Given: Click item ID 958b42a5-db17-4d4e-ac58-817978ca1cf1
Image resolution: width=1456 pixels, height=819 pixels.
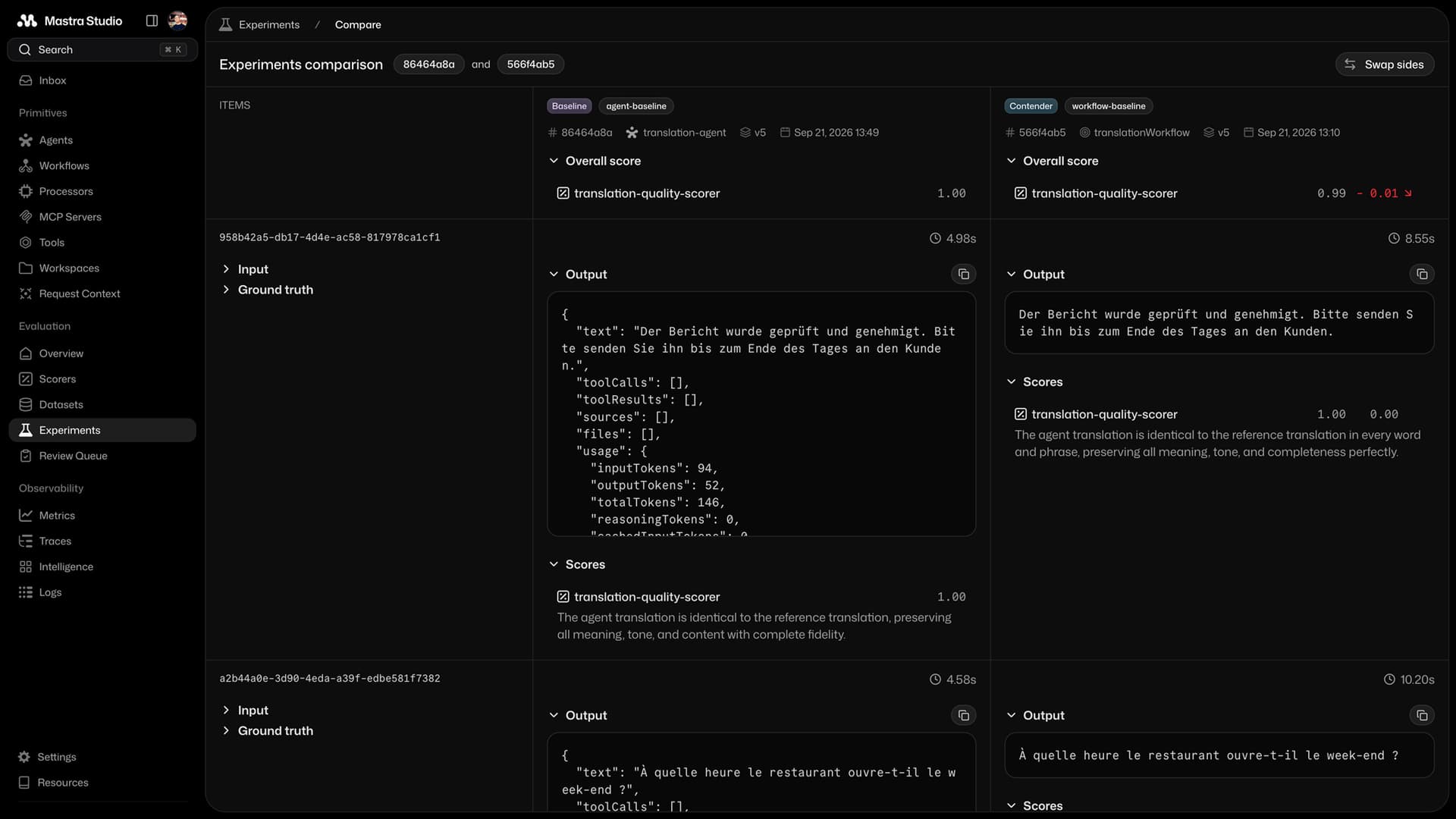Looking at the screenshot, I should [330, 237].
